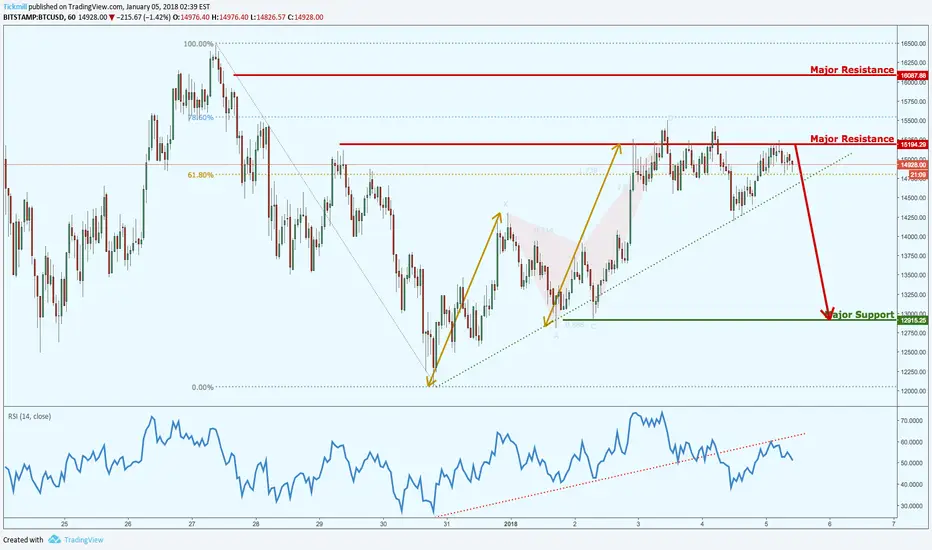Click the date label 7 on time axis

click(x=893, y=524)
